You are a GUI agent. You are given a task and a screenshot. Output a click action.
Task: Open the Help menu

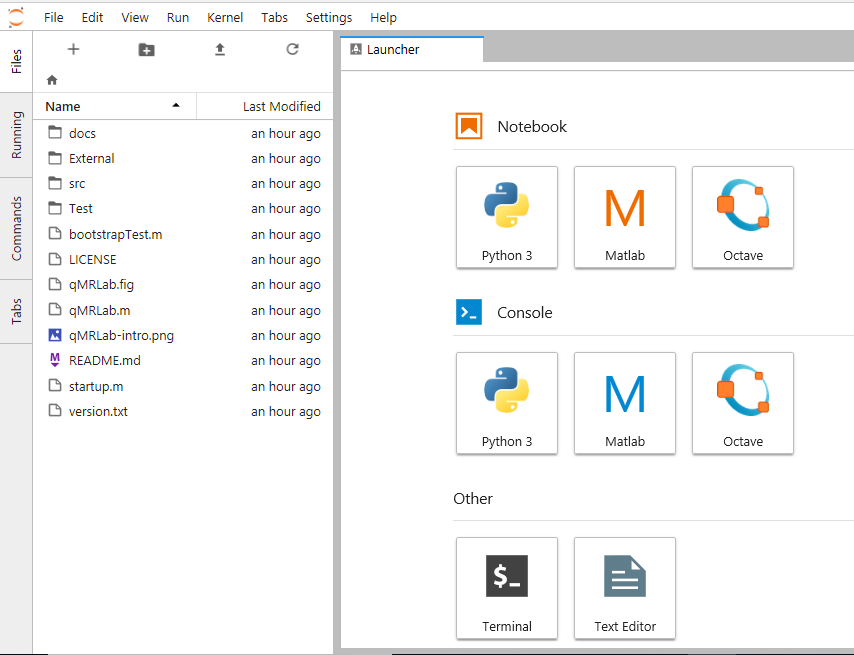click(x=383, y=17)
